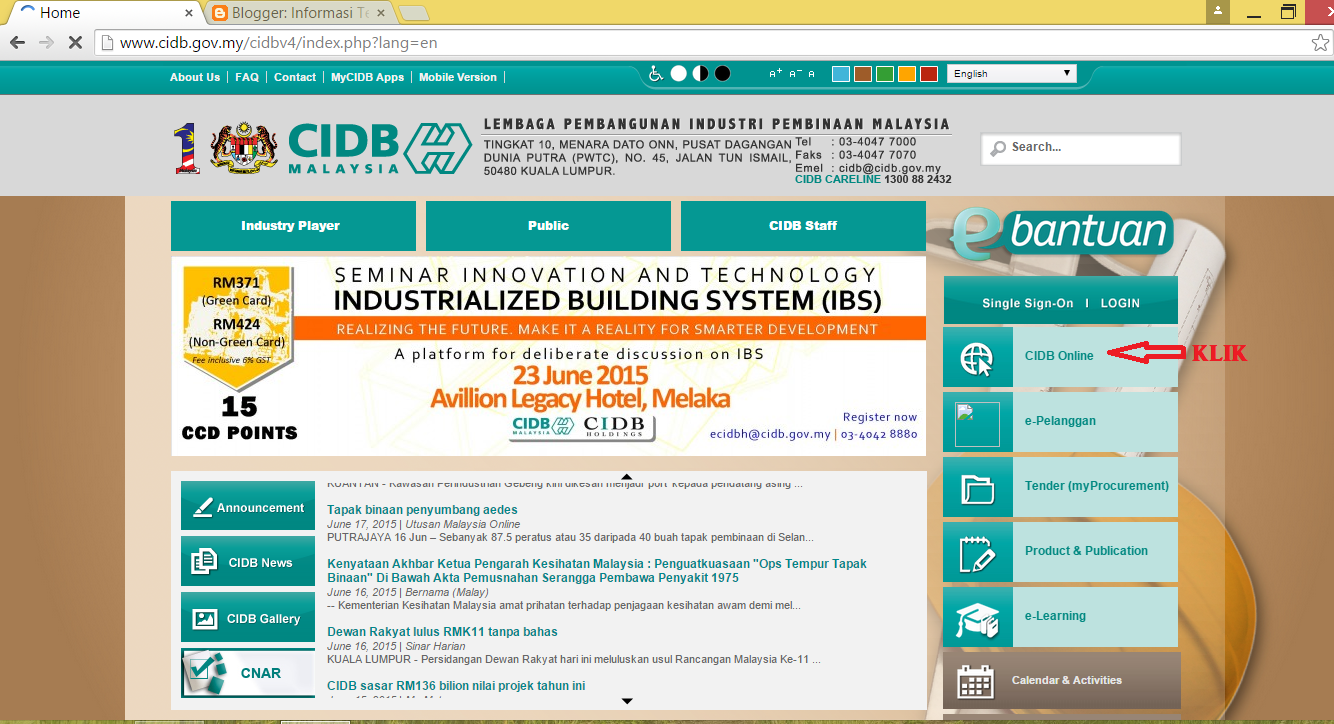Click the Register now link in banner
1334x724 pixels.
point(880,417)
